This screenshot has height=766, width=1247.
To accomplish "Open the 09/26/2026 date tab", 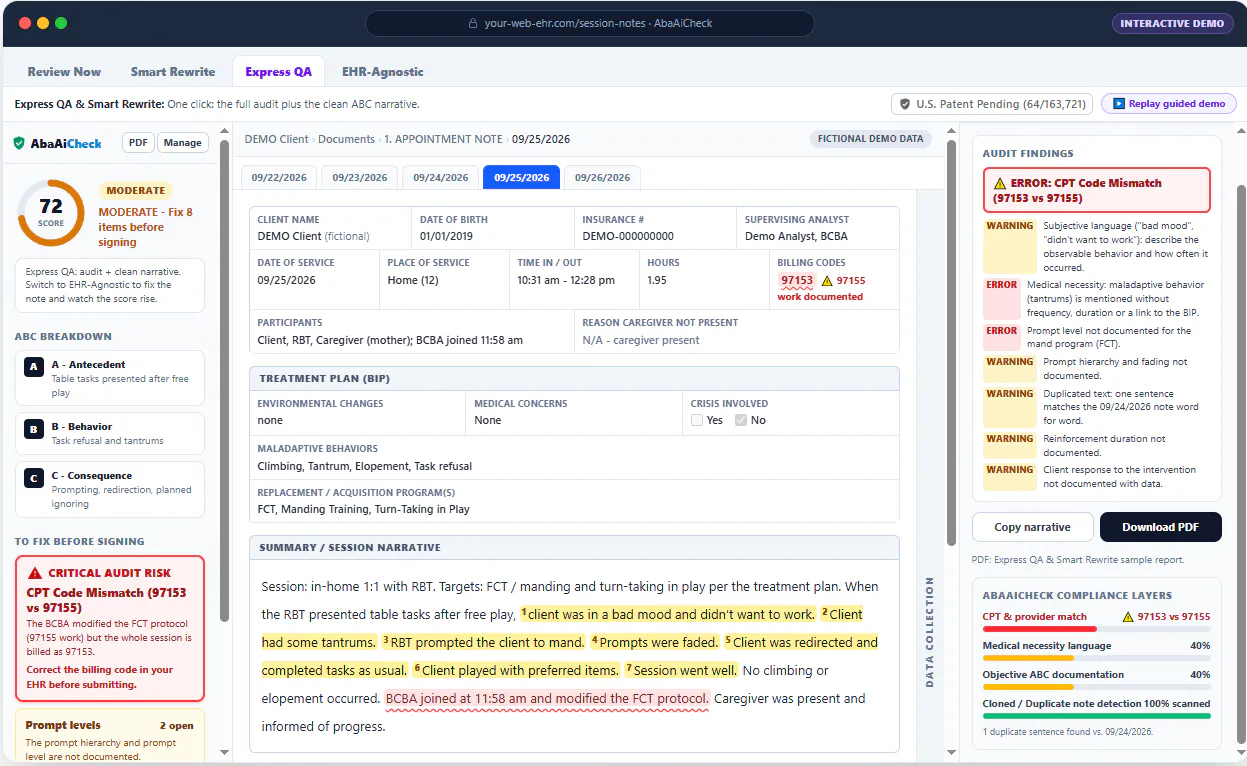I will point(602,177).
